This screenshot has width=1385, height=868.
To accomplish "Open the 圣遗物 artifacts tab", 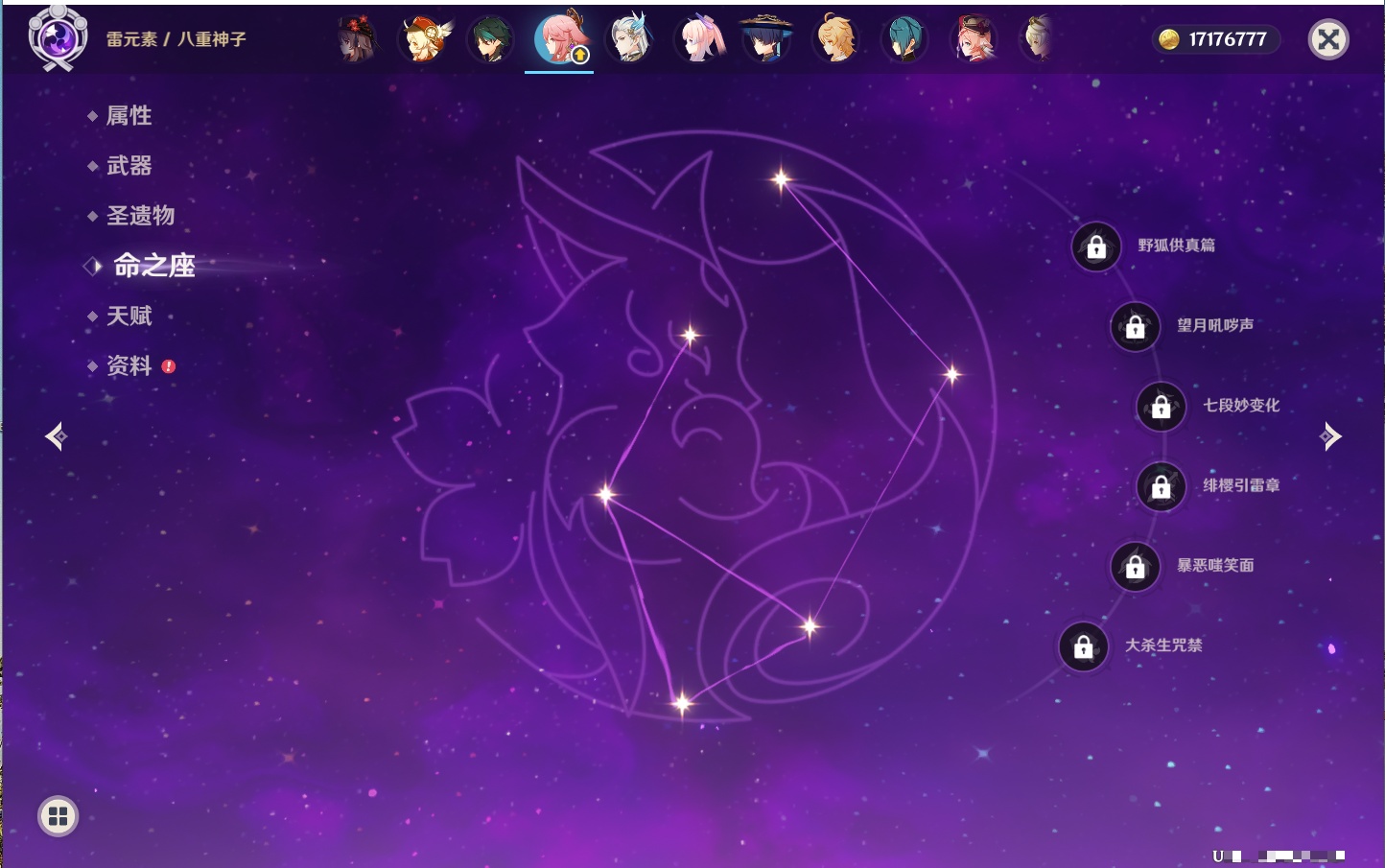I will 140,216.
